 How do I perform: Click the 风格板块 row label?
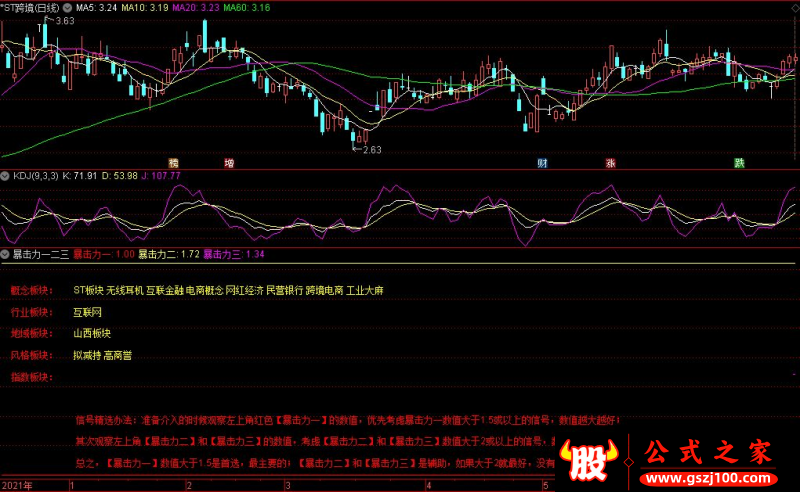(x=32, y=355)
